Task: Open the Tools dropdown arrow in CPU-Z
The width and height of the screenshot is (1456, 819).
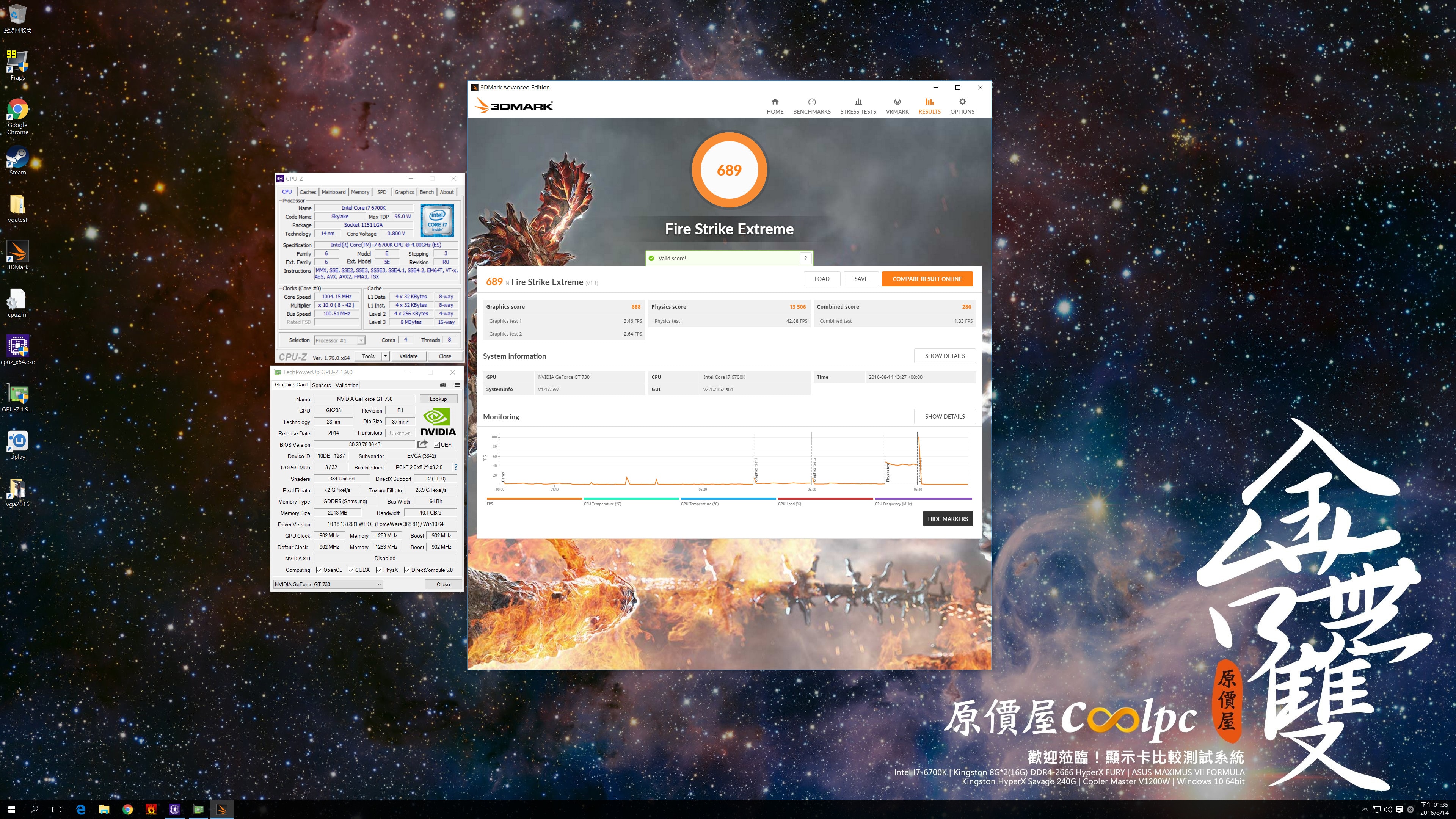Action: (x=386, y=356)
